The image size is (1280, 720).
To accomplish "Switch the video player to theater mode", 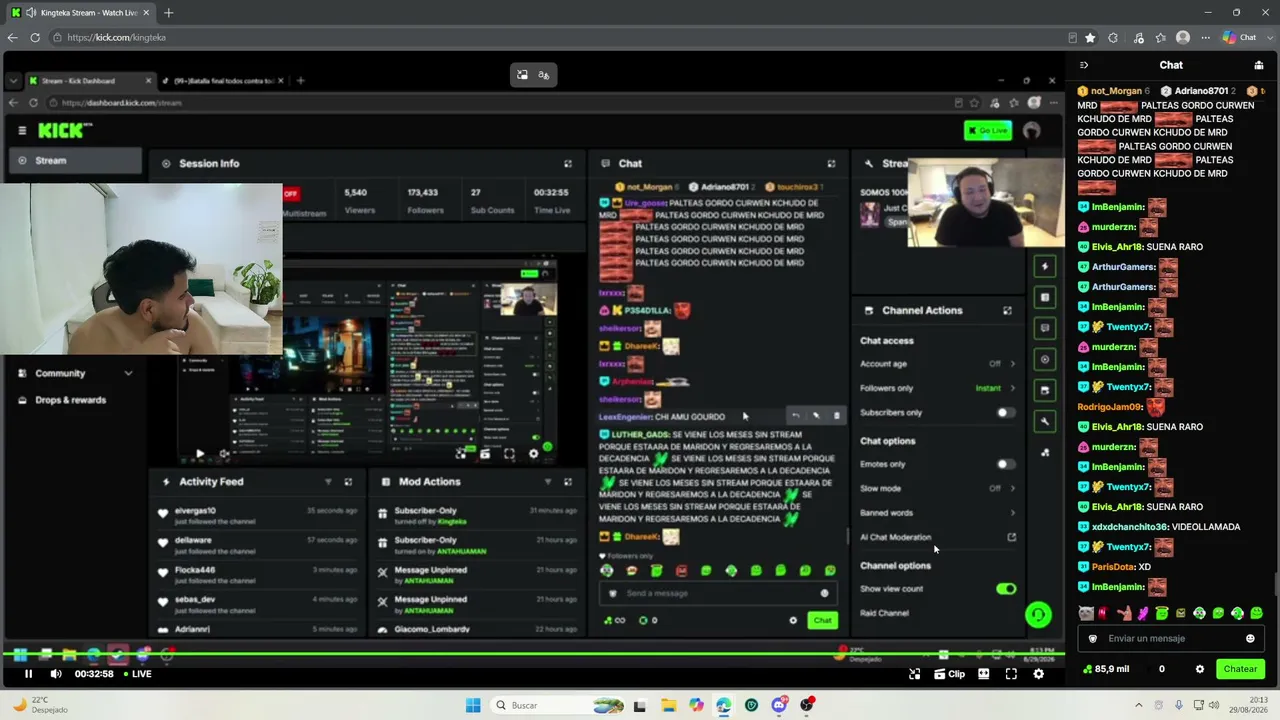I will 984,674.
